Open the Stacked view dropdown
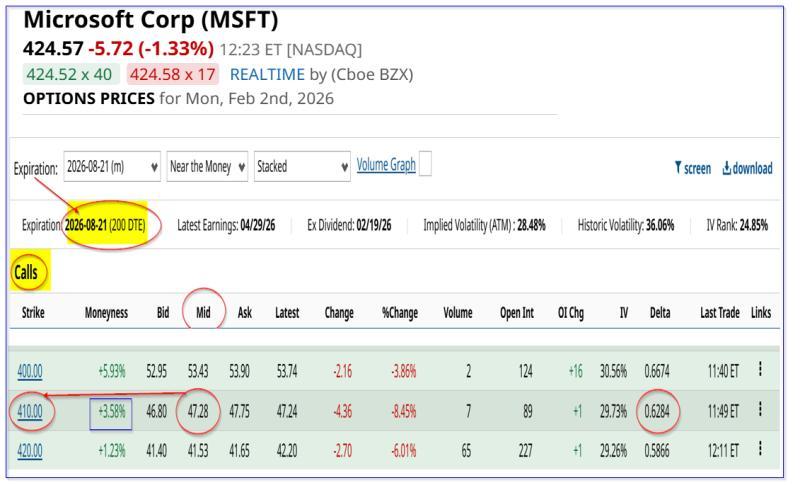This screenshot has height=485, width=800. (x=302, y=167)
